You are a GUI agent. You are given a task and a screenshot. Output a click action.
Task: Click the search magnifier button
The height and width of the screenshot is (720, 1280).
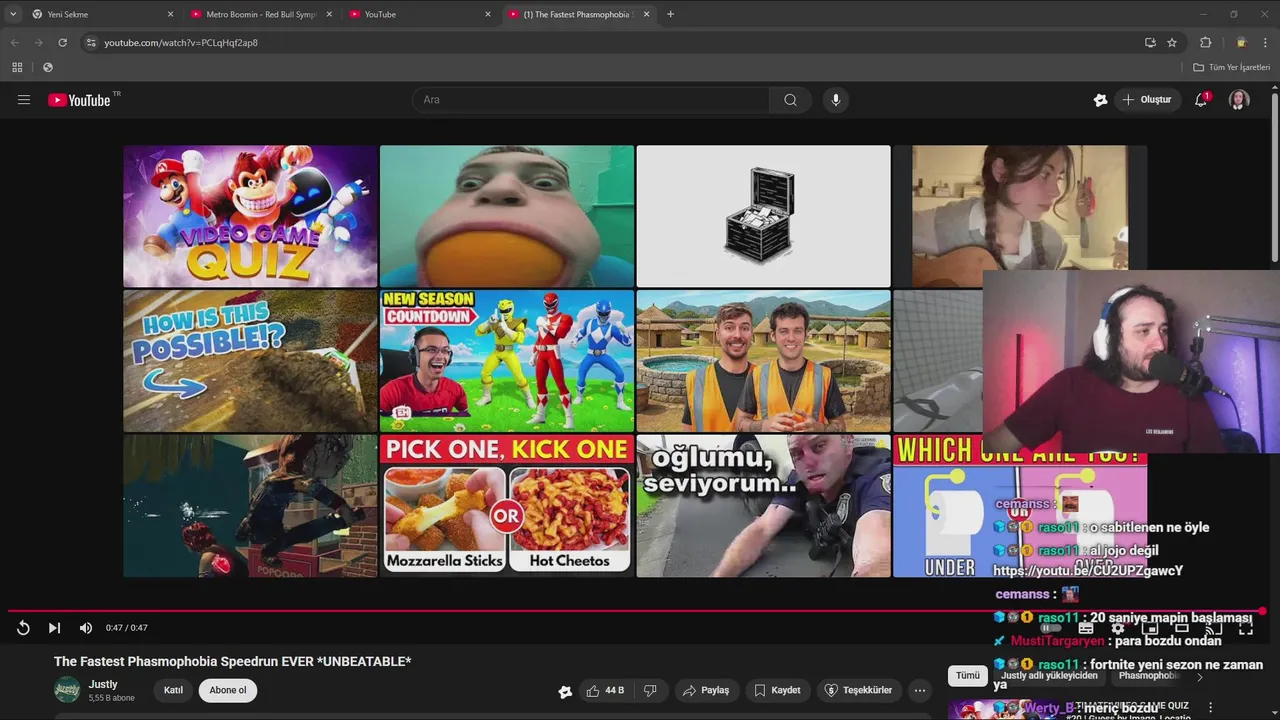click(x=790, y=100)
